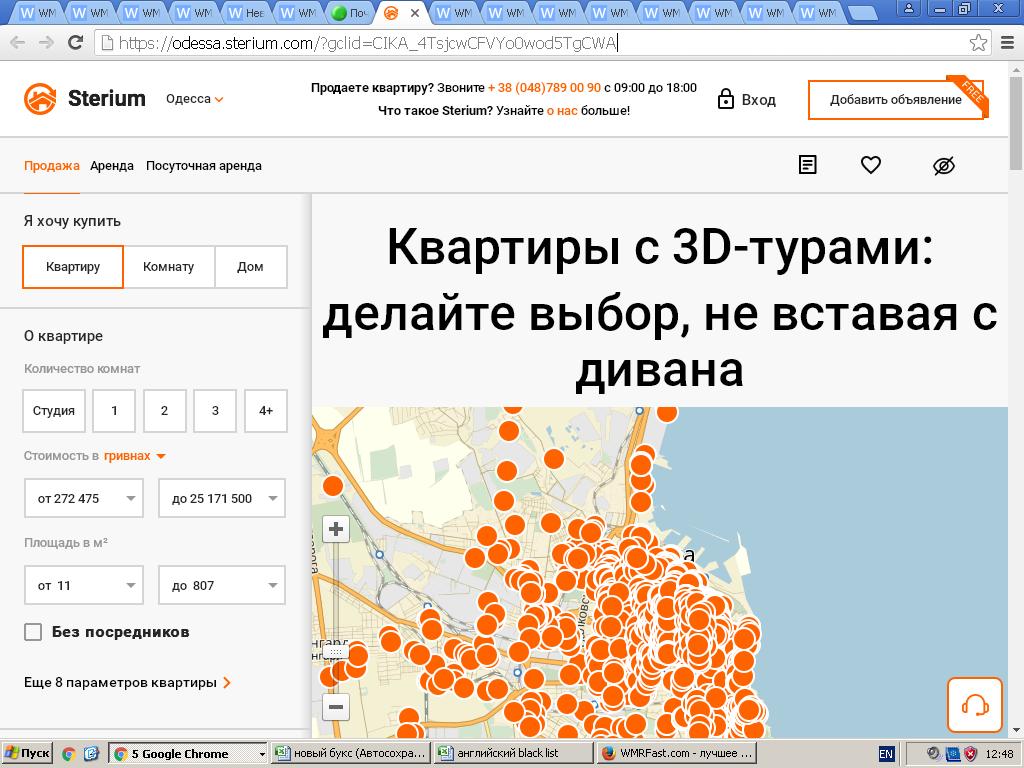1024x768 pixels.
Task: Switch to the Аренда tab
Action: tap(111, 166)
